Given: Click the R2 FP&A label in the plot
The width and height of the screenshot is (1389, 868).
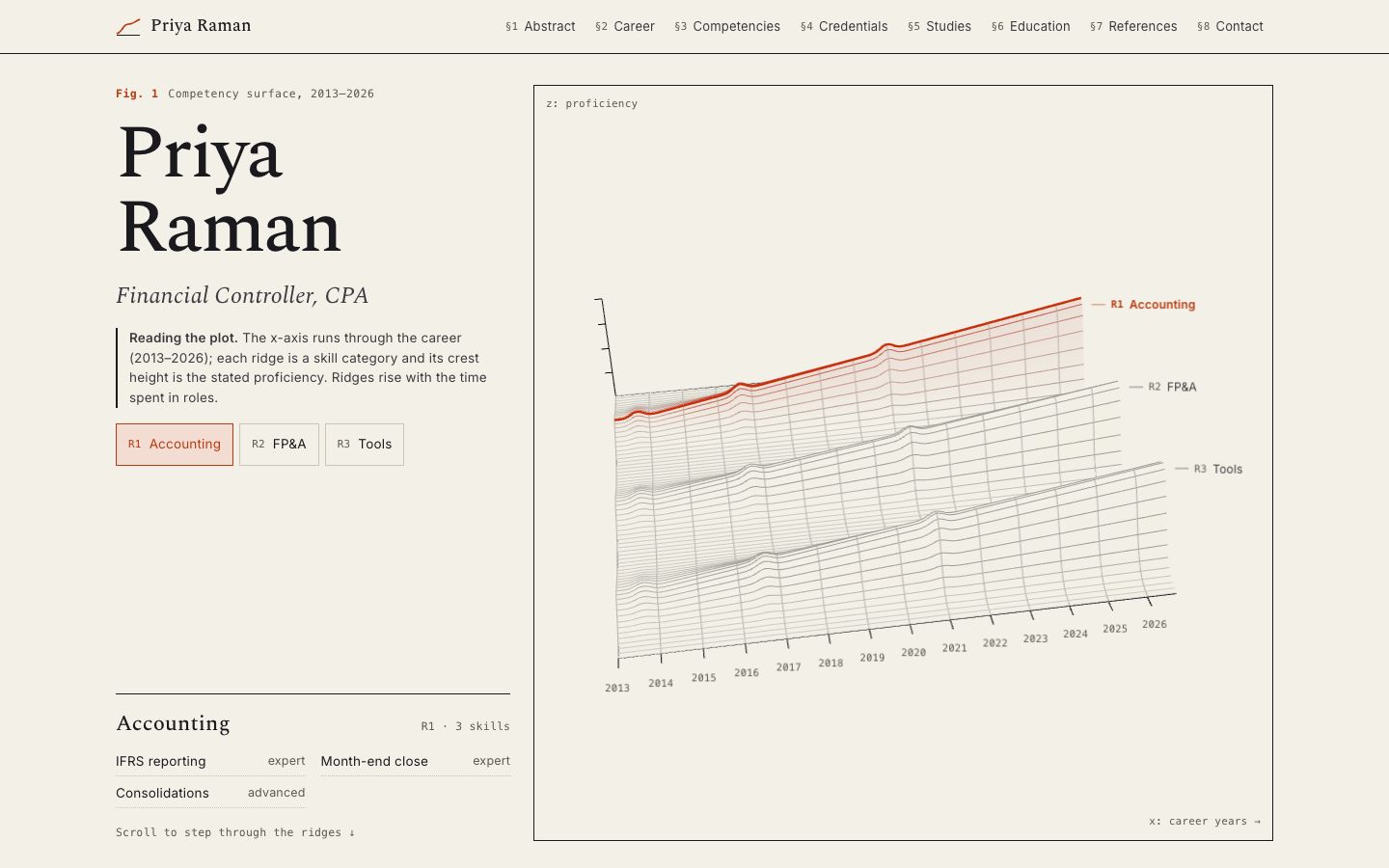Looking at the screenshot, I should click(1172, 387).
